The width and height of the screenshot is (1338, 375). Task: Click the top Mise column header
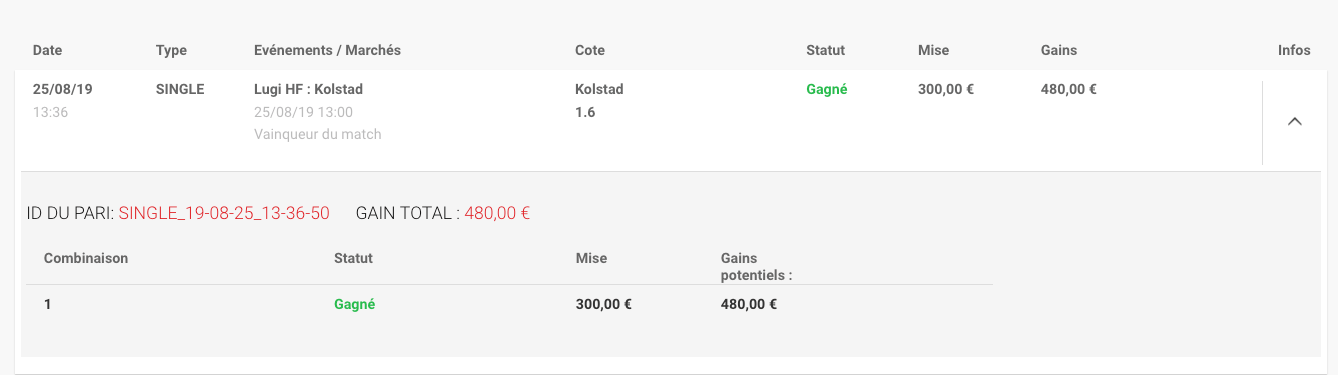pos(933,50)
